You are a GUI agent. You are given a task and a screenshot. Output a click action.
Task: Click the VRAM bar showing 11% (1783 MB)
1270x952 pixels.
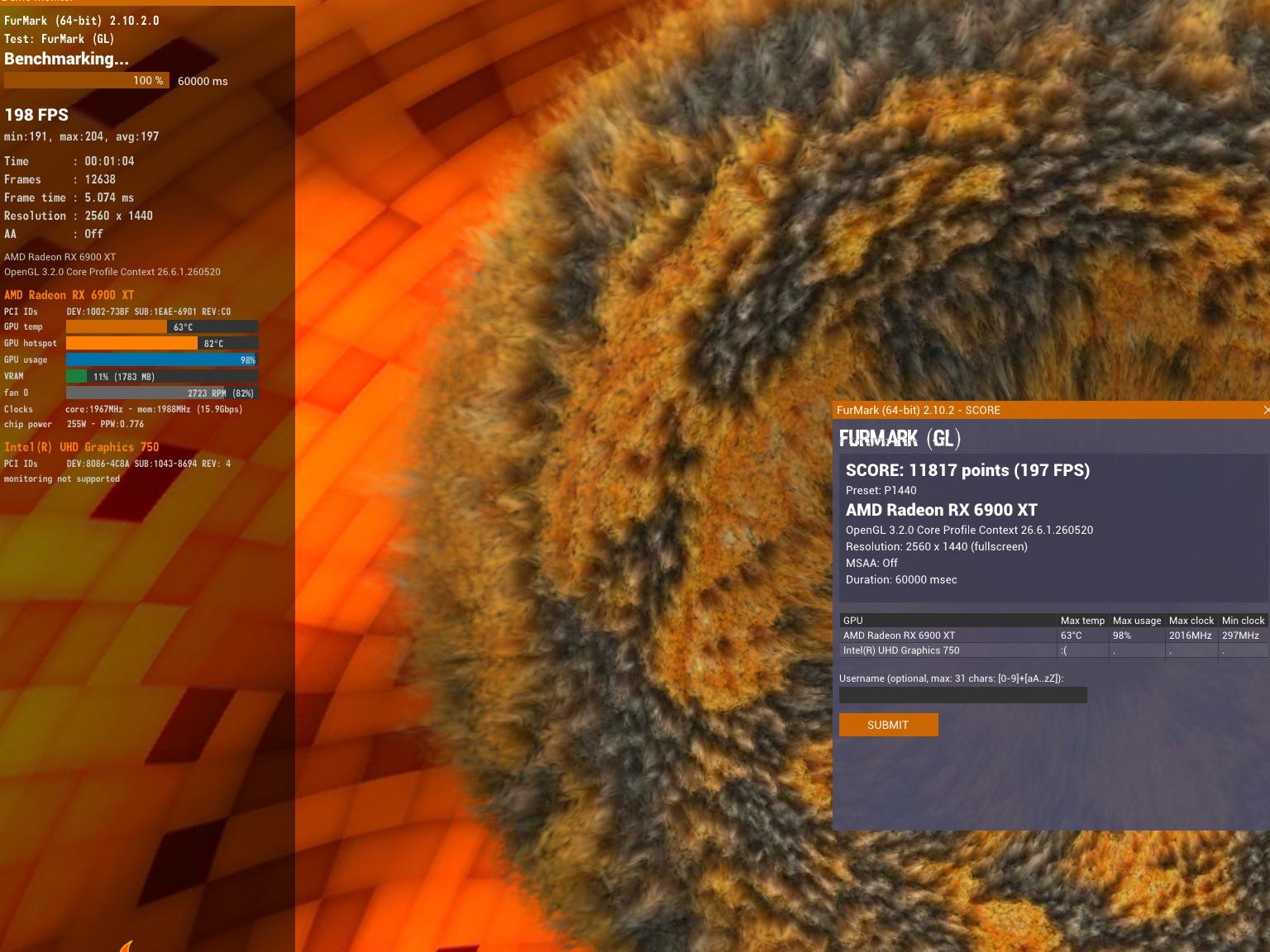(162, 377)
